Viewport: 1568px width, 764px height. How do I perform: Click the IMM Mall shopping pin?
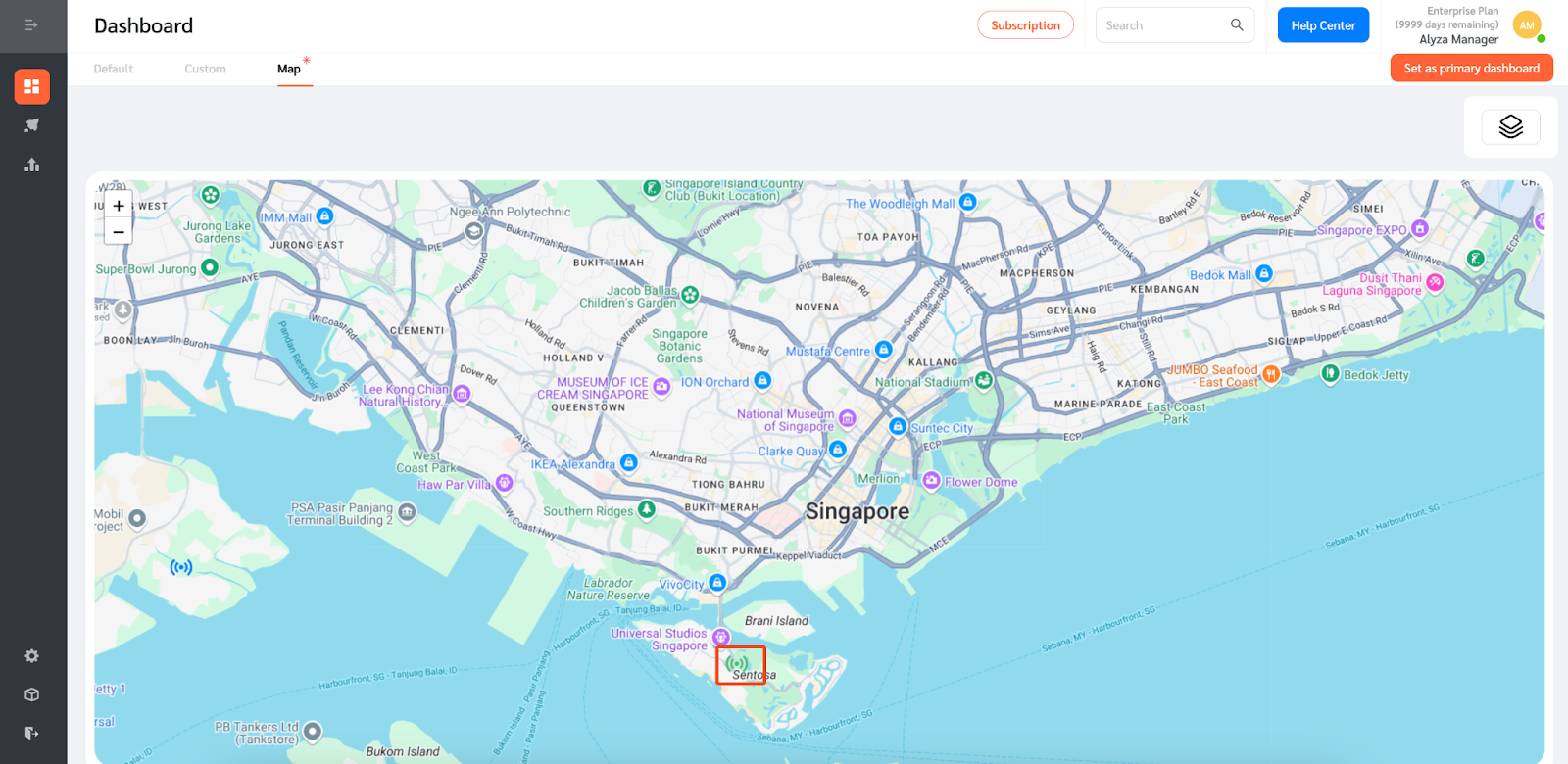point(325,215)
